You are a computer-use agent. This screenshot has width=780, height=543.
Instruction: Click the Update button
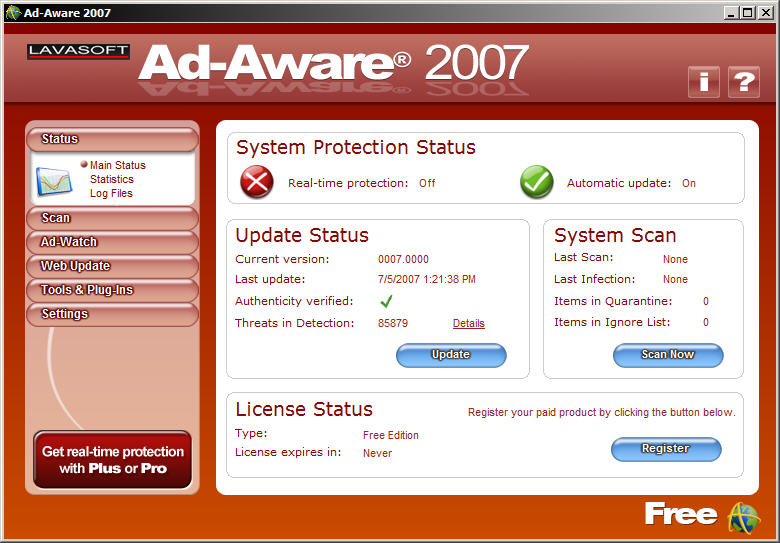(x=451, y=355)
